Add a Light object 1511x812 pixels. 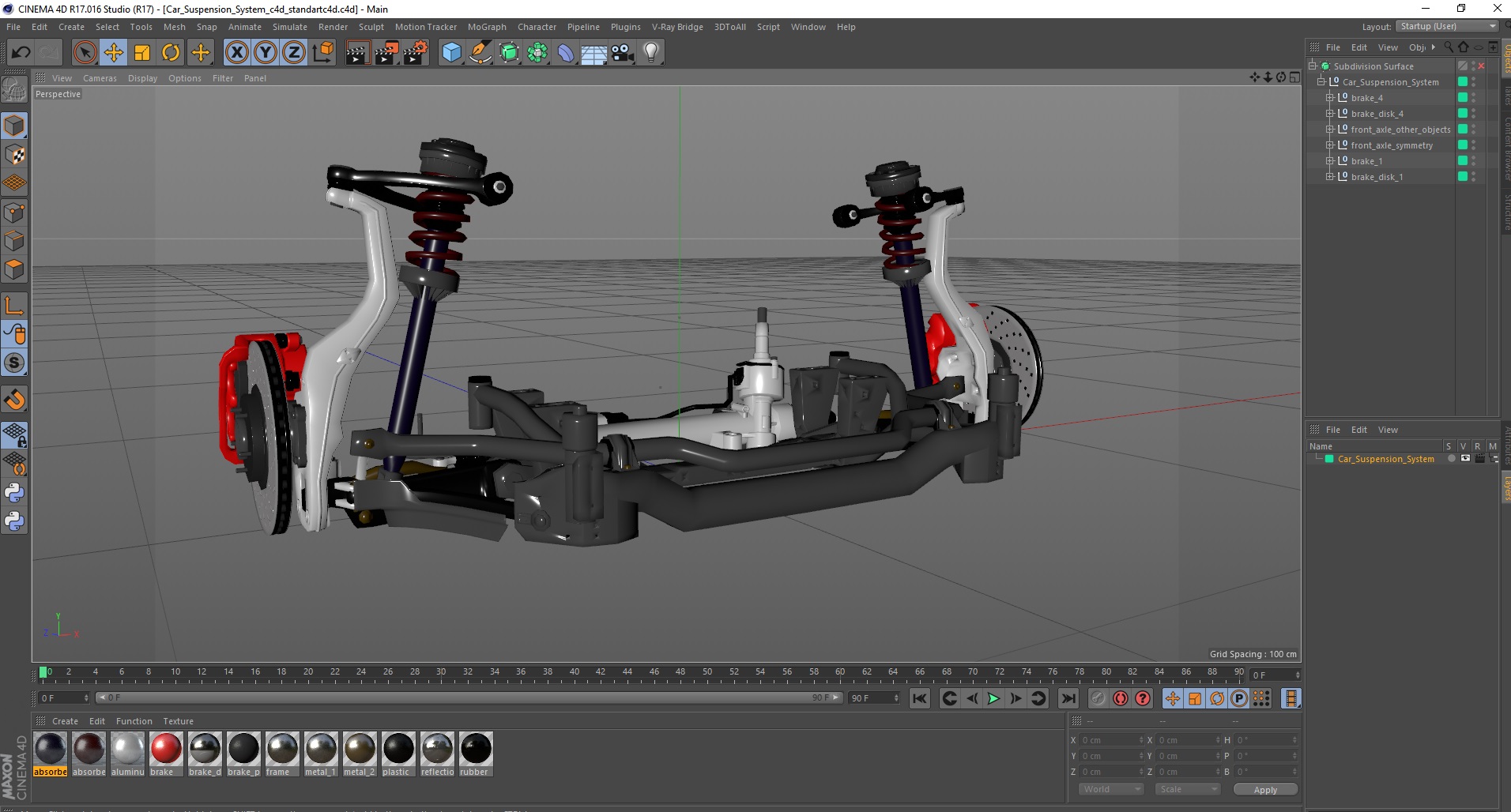point(651,53)
